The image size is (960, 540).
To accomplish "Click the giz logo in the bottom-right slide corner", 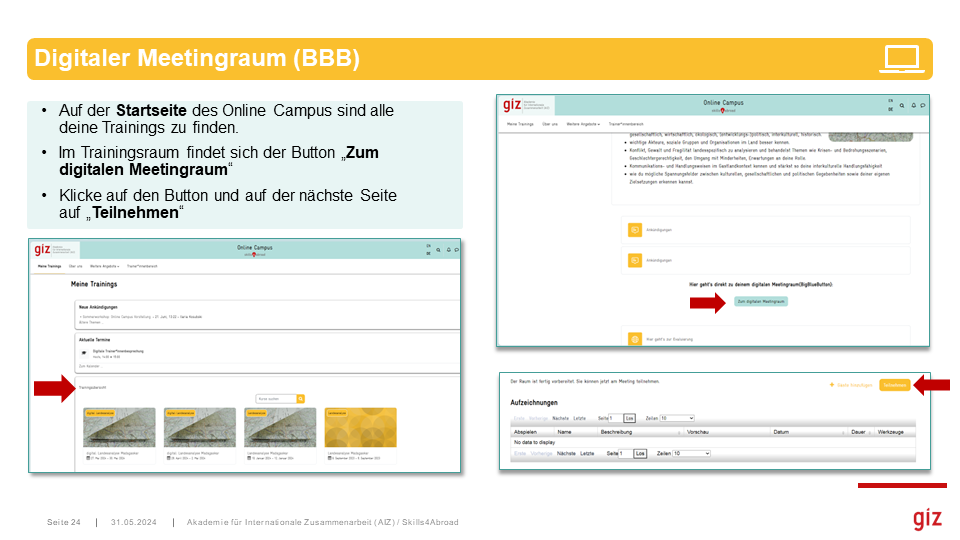I will [926, 518].
